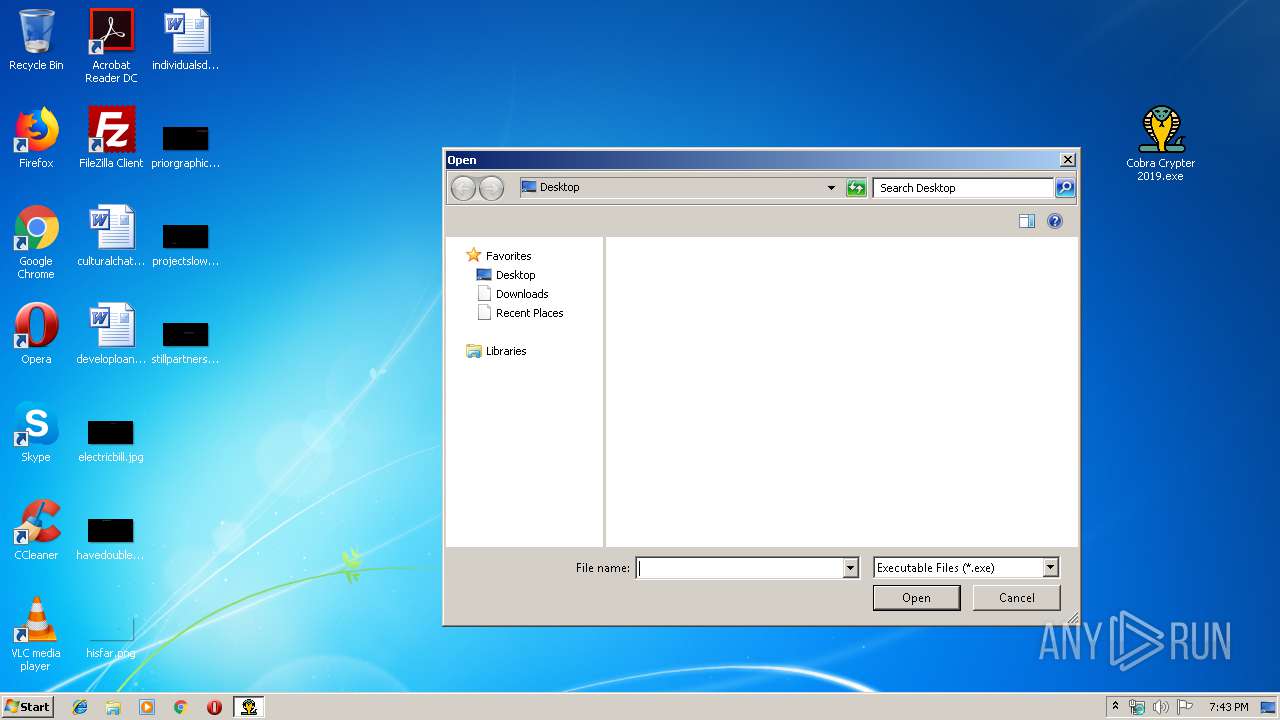This screenshot has height=720, width=1280.
Task: Select Favorites in the navigation pane
Action: coord(499,256)
